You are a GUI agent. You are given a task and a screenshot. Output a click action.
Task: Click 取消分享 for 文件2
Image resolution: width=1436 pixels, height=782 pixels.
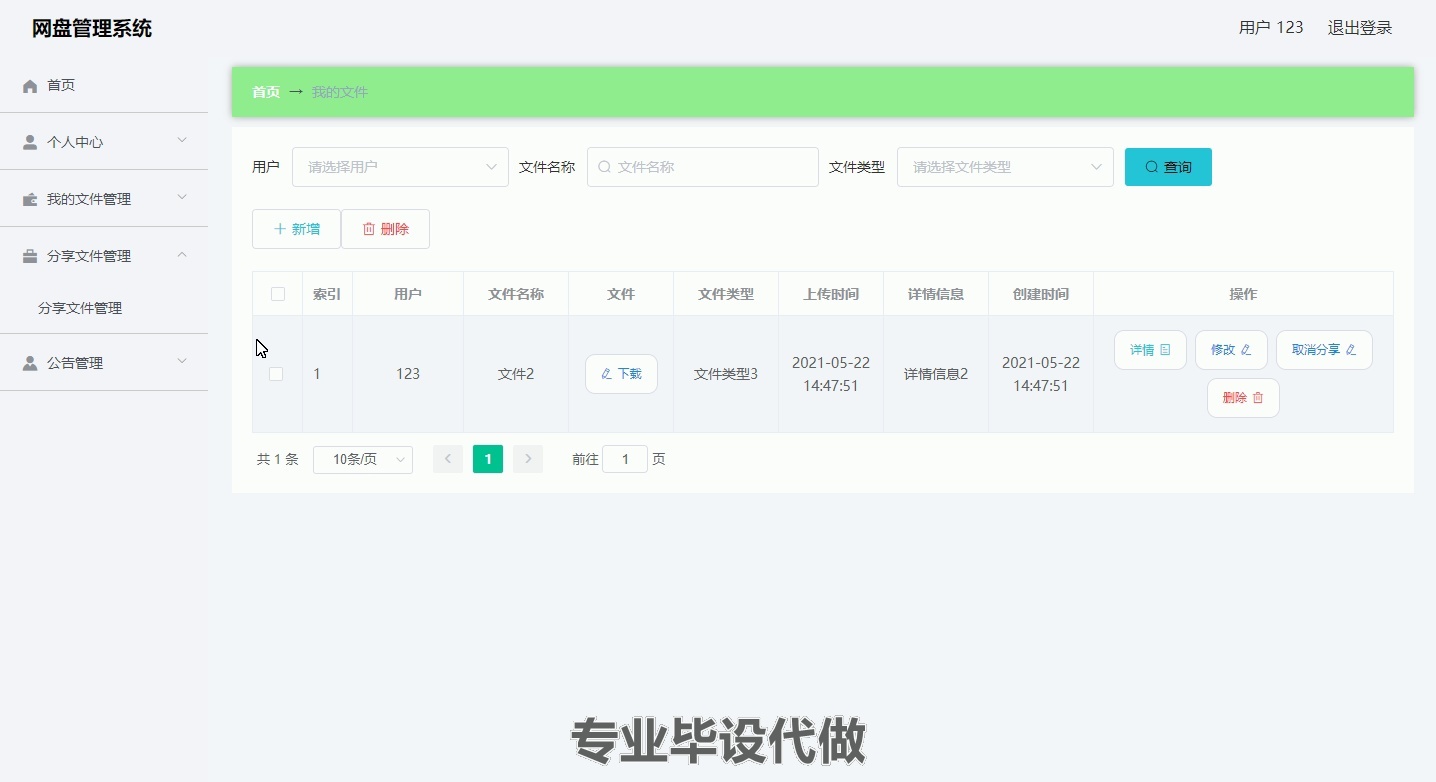(1324, 350)
